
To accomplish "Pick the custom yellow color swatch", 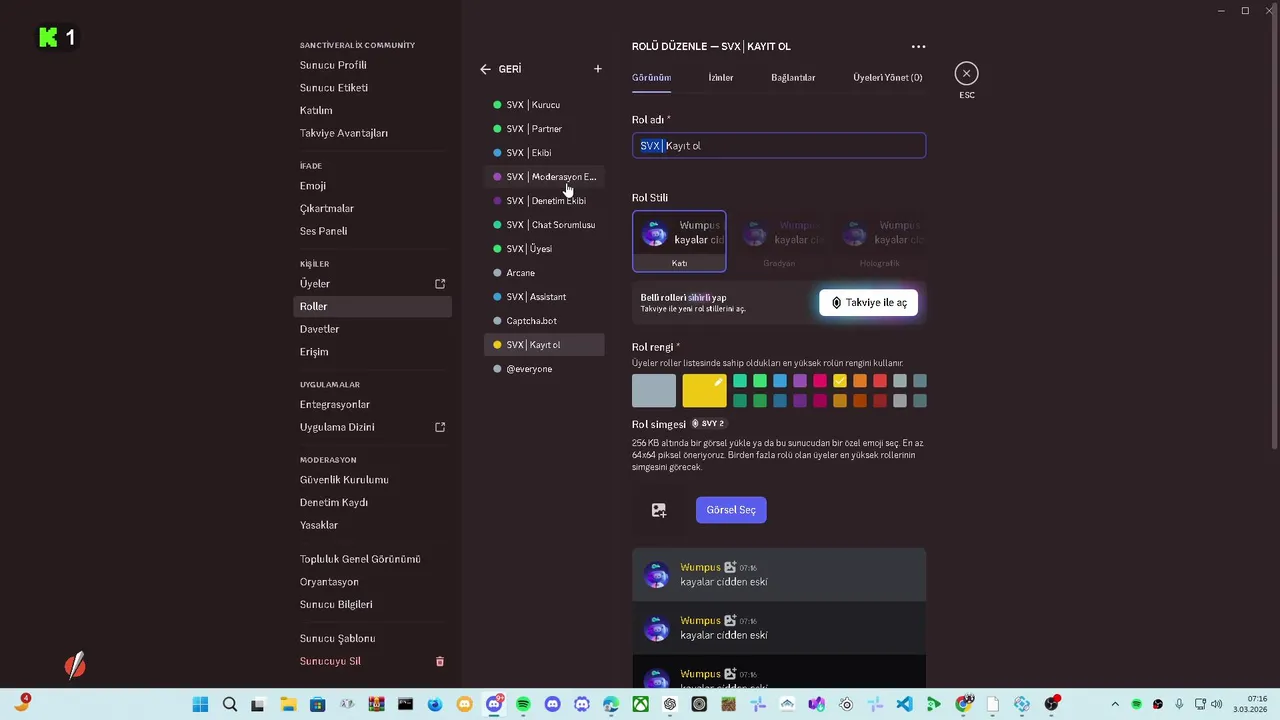I will (704, 391).
